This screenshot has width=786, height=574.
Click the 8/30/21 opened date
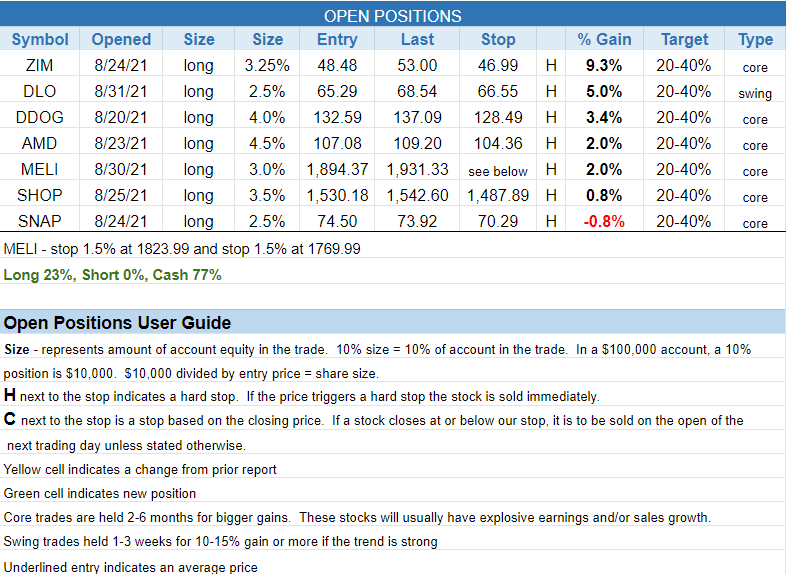point(121,169)
